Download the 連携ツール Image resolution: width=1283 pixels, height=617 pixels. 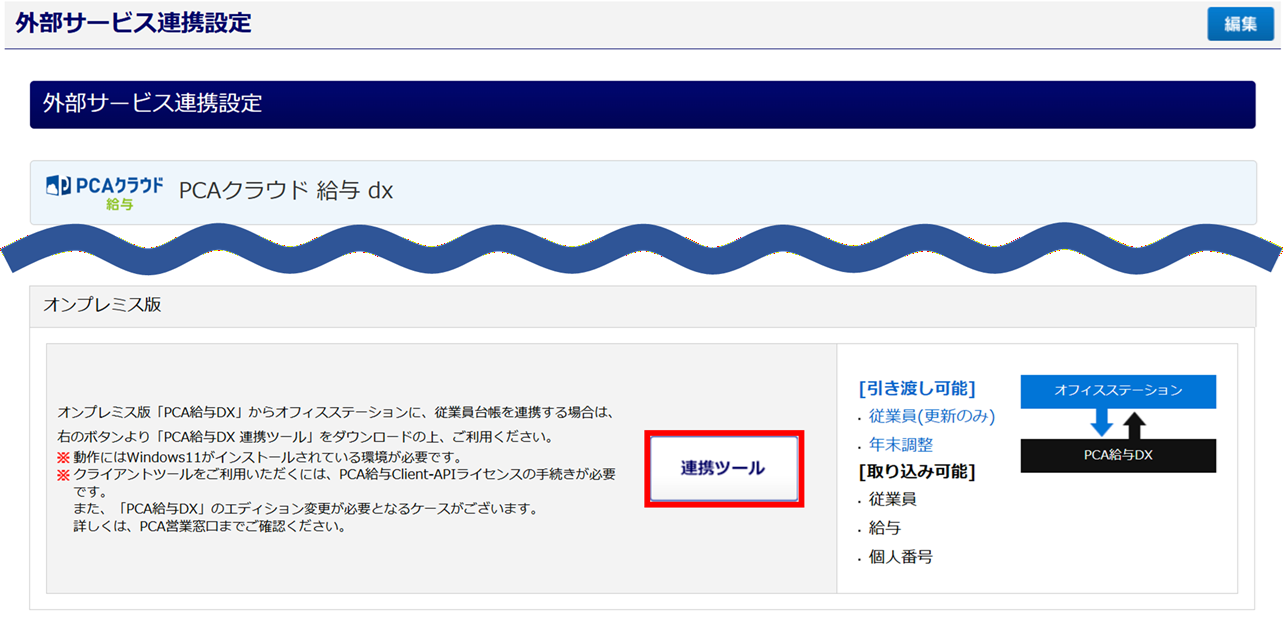723,468
